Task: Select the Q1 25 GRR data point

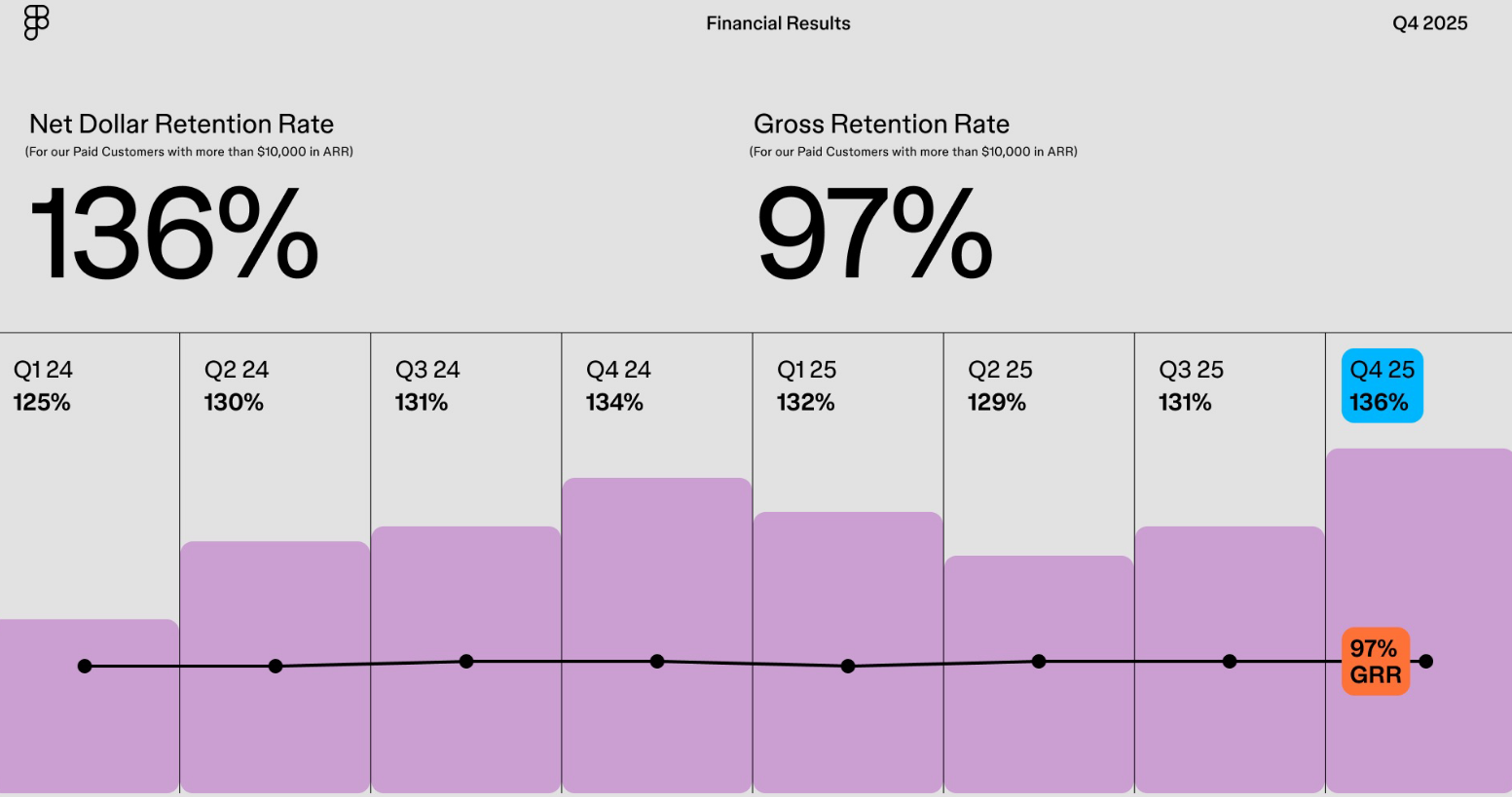Action: 848,667
